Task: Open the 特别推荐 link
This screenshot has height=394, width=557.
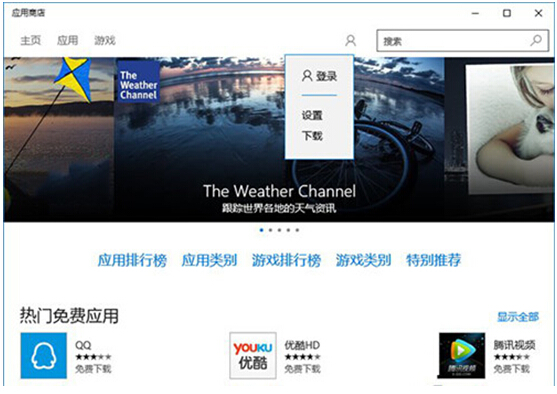Action: pos(433,260)
